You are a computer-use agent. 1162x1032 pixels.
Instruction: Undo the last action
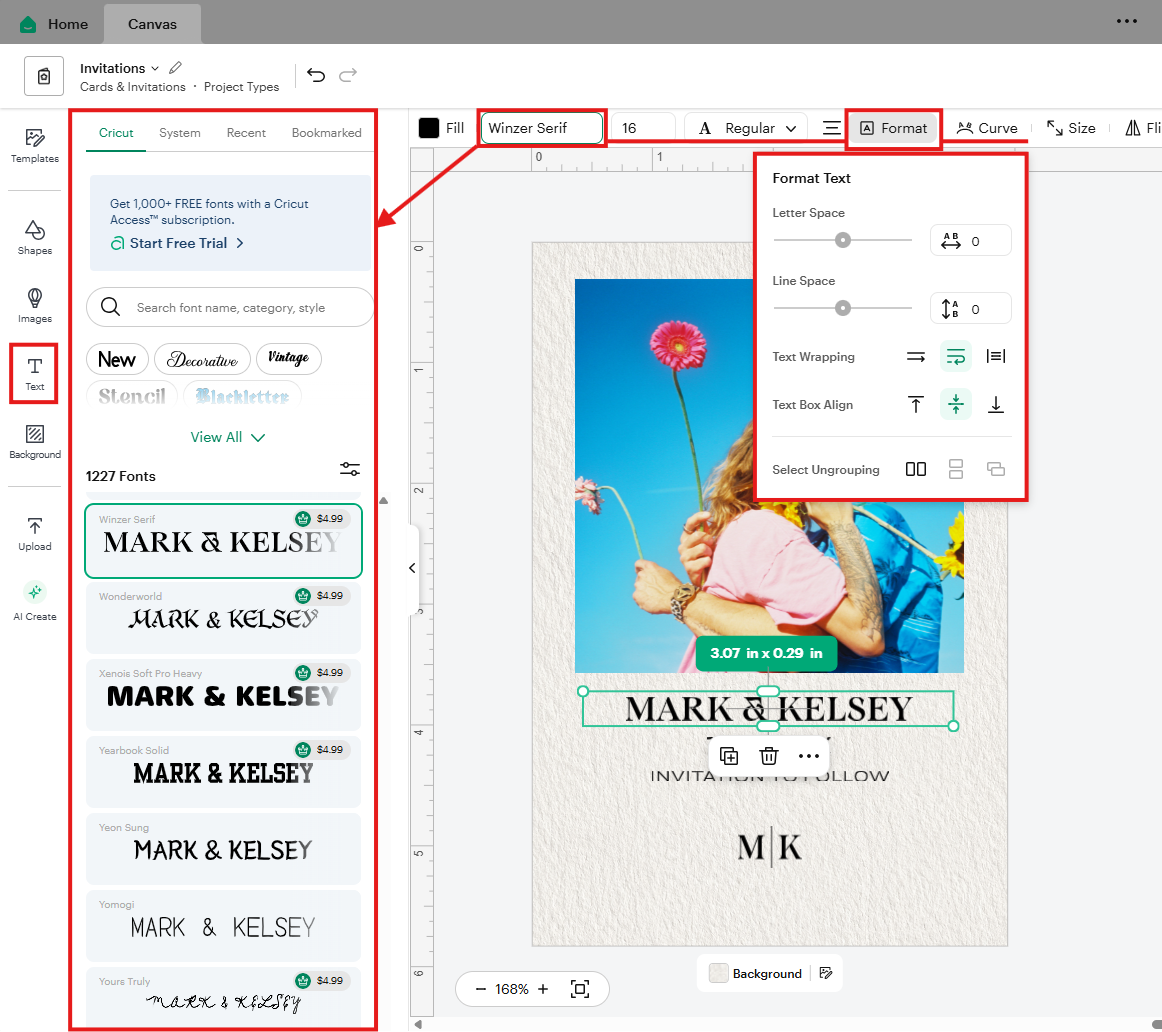point(316,75)
